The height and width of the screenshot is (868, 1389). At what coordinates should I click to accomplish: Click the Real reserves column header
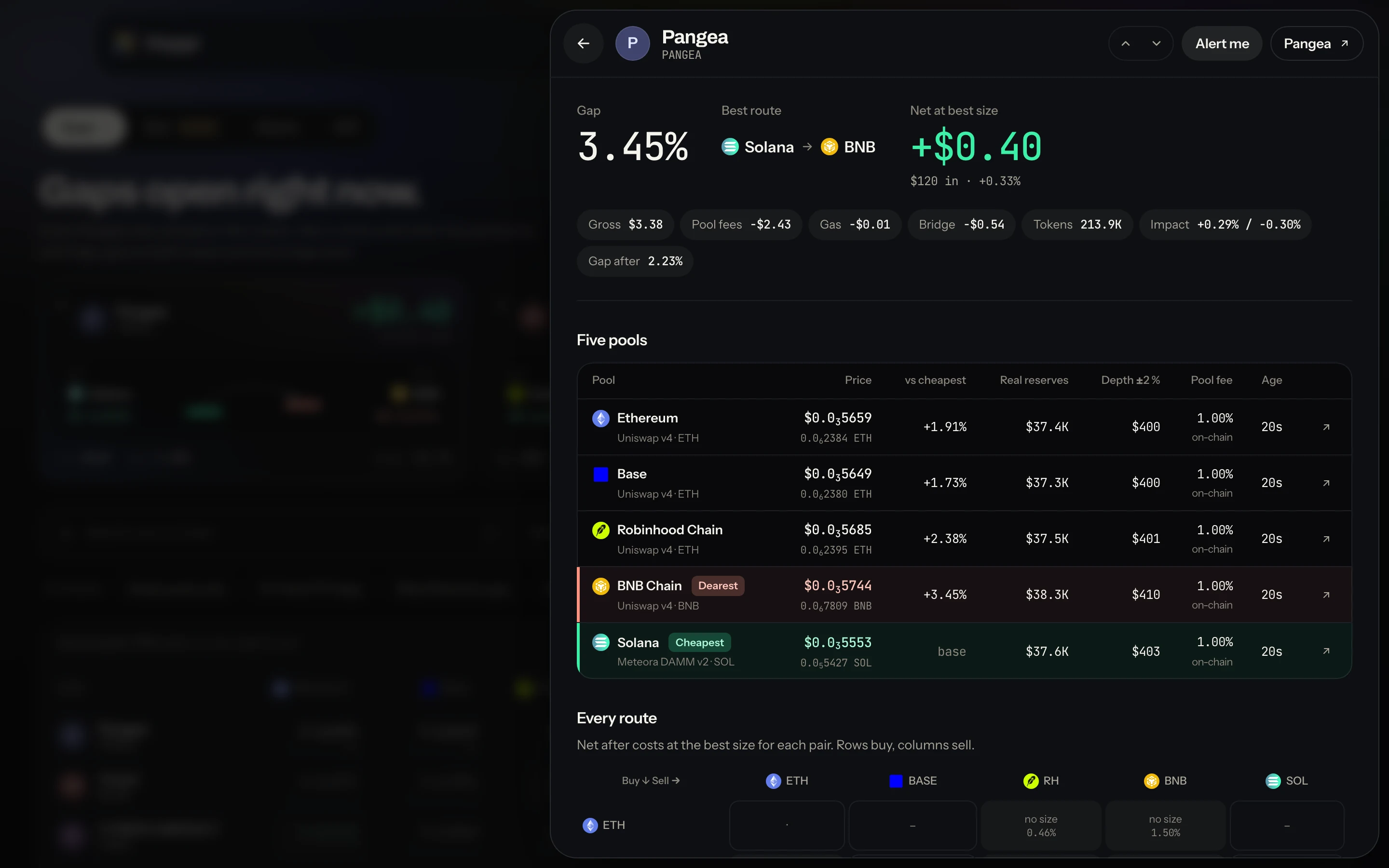click(1034, 380)
